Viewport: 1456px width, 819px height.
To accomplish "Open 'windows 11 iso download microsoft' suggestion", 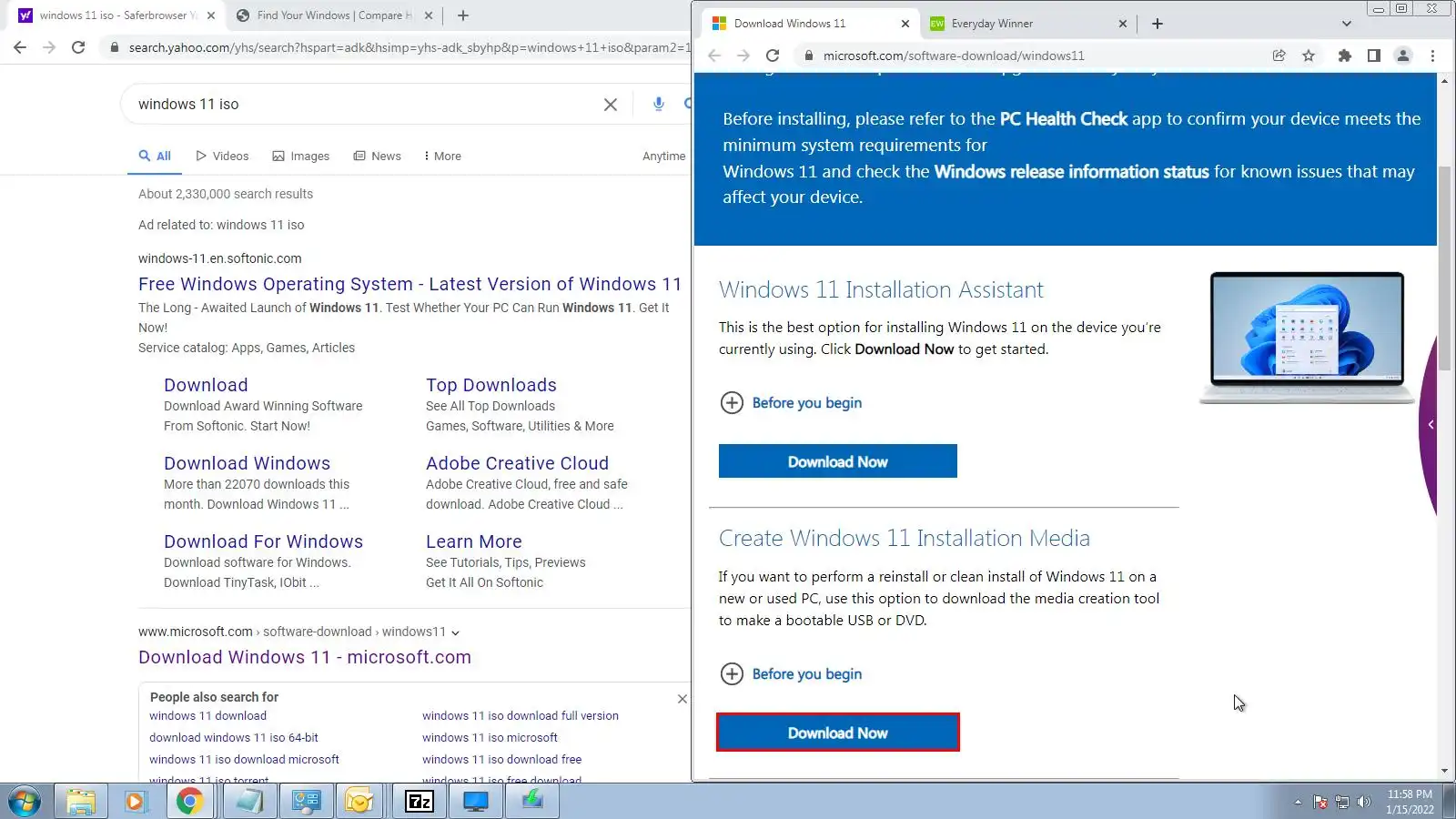I will click(x=244, y=760).
